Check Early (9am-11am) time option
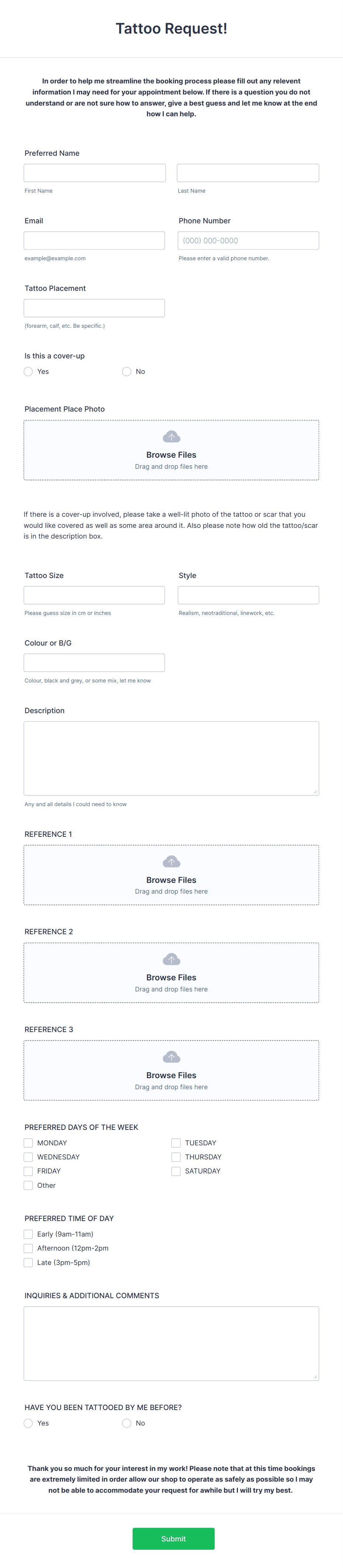This screenshot has width=343, height=1568. [x=29, y=1234]
